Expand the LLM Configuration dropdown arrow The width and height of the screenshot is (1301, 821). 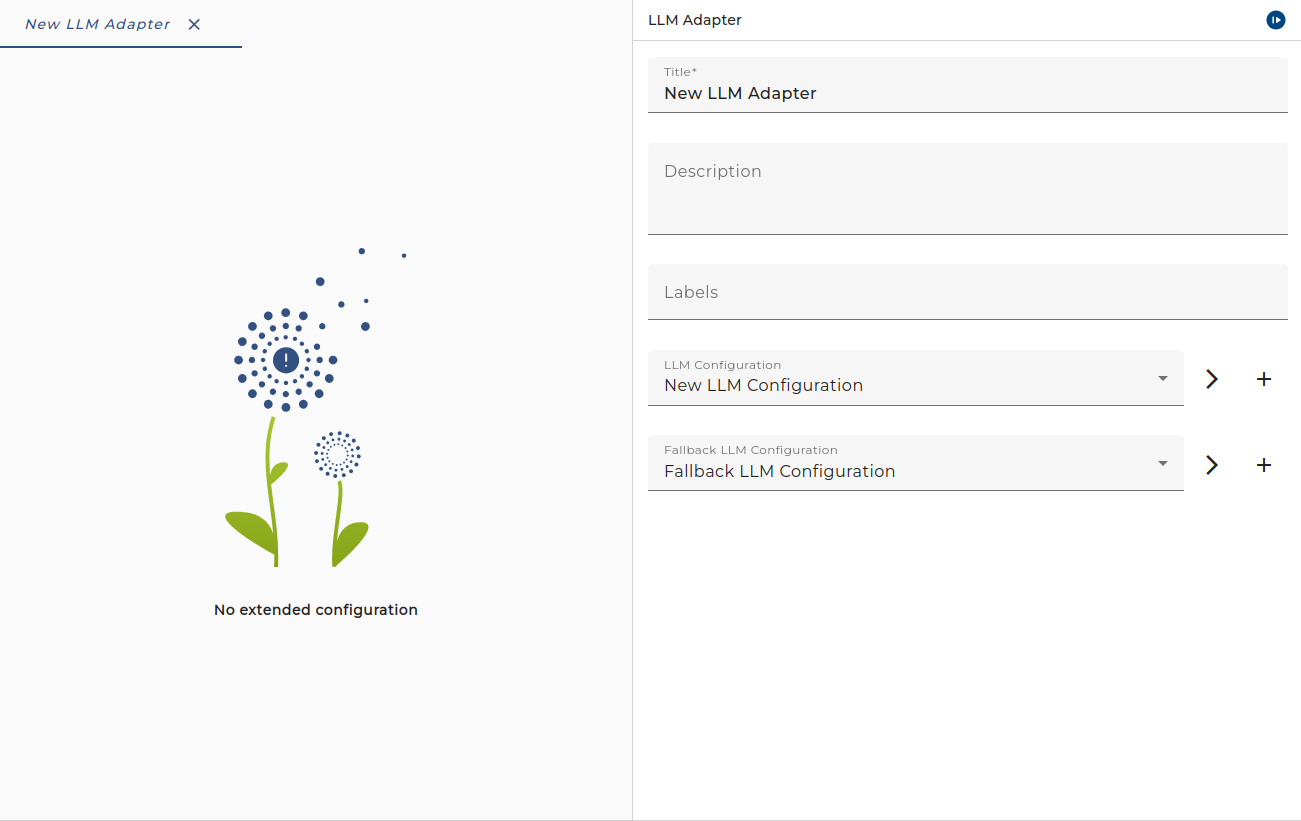[x=1163, y=378]
